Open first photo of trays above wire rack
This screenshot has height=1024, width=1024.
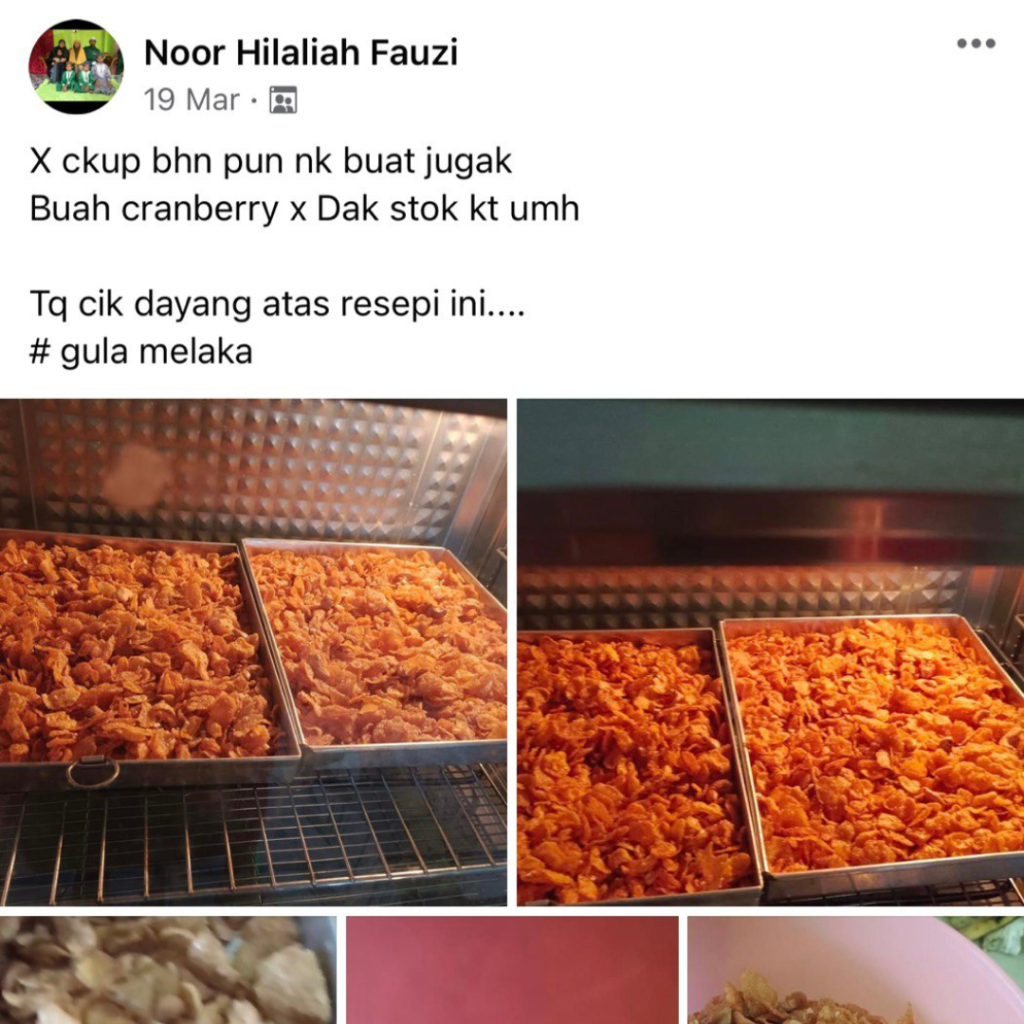click(x=253, y=652)
